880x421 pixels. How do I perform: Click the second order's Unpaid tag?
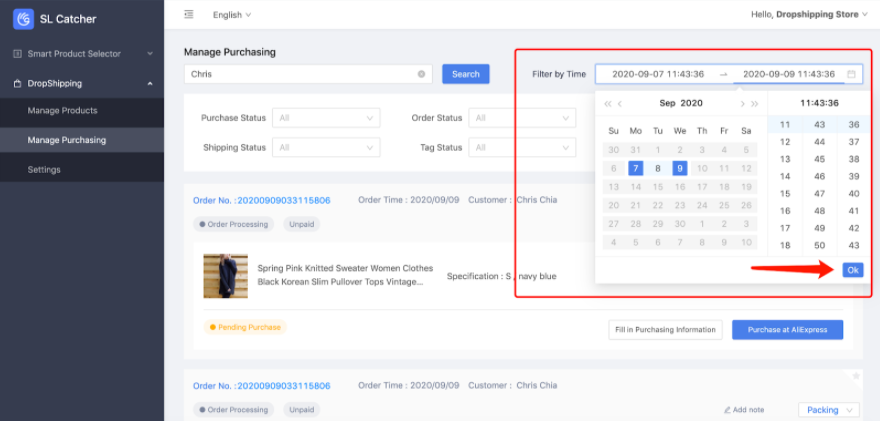tap(302, 409)
